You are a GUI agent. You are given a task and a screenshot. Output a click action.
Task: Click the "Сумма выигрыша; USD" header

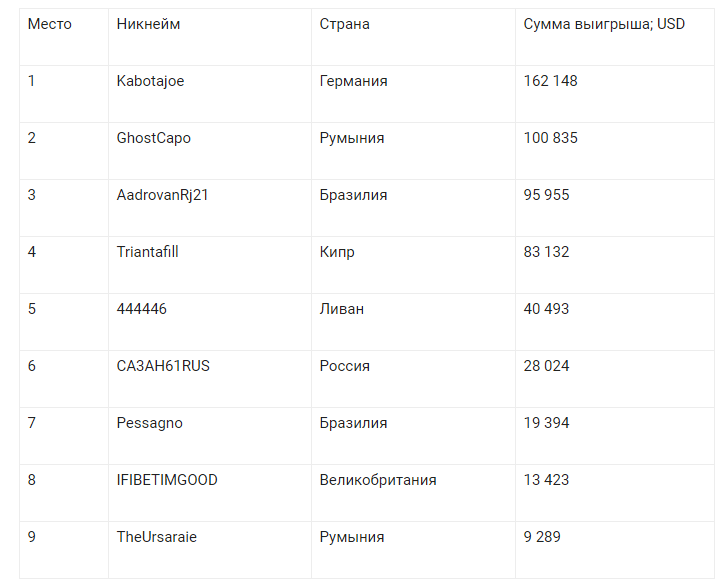click(x=604, y=24)
